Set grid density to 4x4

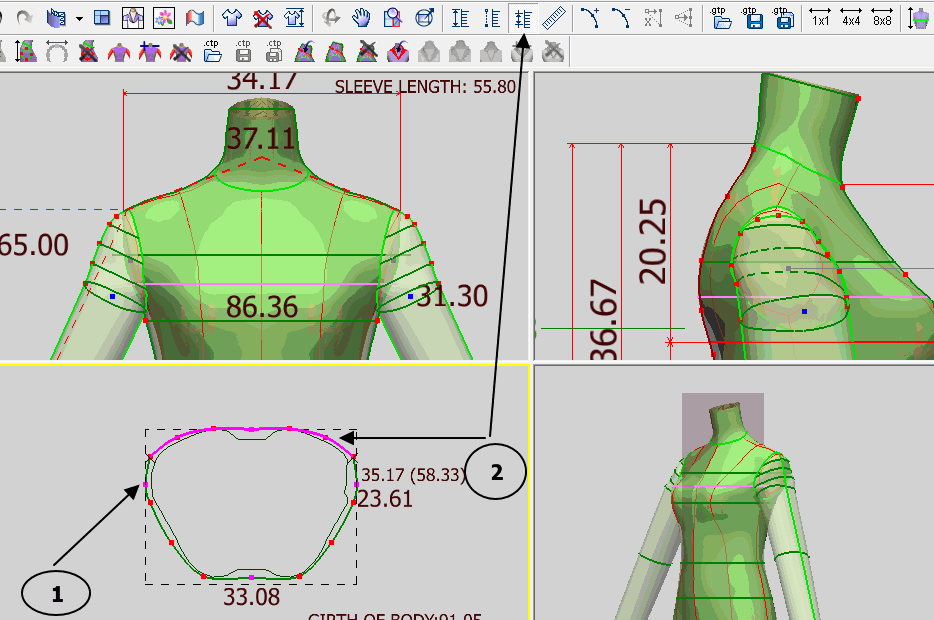851,18
